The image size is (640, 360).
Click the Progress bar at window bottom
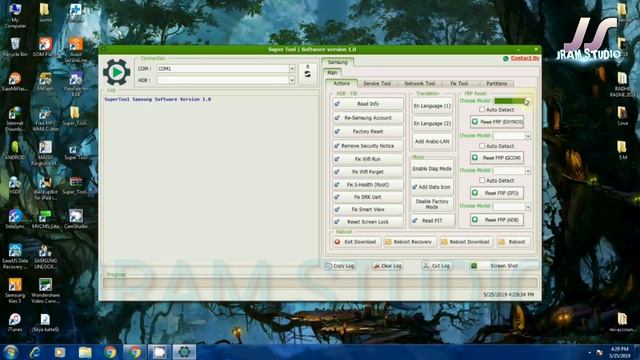[320, 283]
